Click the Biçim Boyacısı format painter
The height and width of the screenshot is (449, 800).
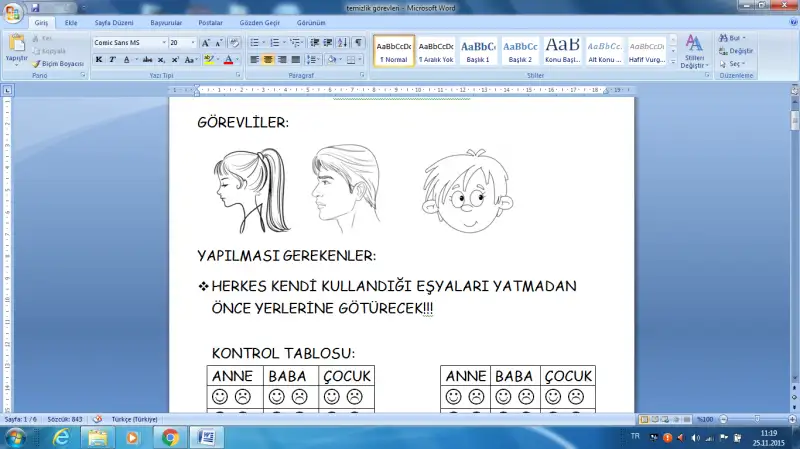pos(62,63)
